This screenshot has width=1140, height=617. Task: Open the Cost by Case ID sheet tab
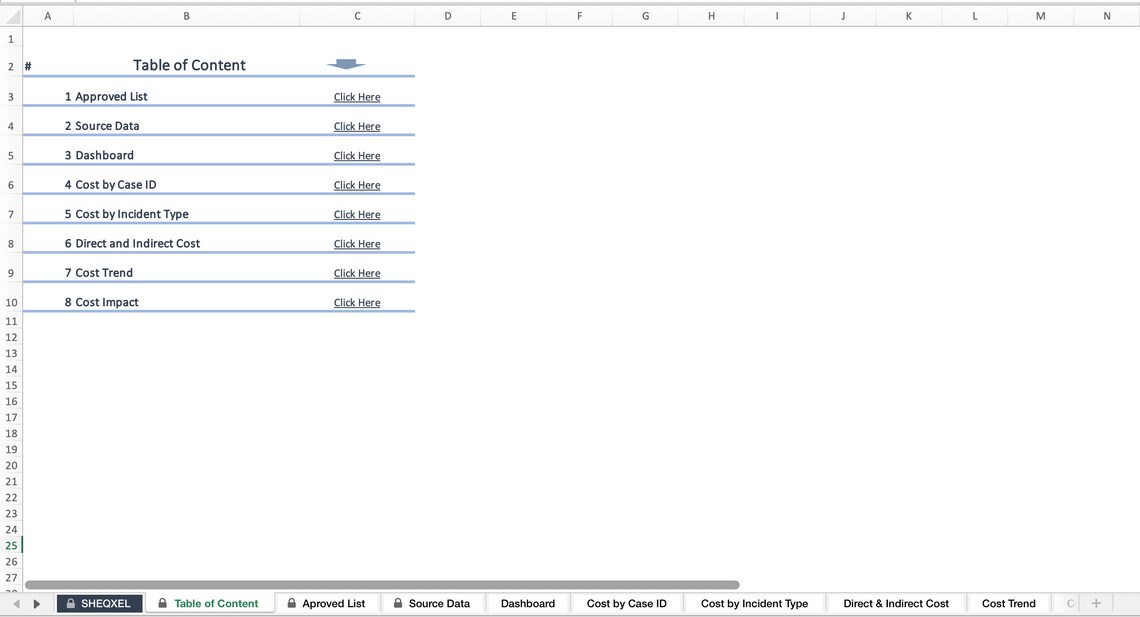[x=626, y=603]
